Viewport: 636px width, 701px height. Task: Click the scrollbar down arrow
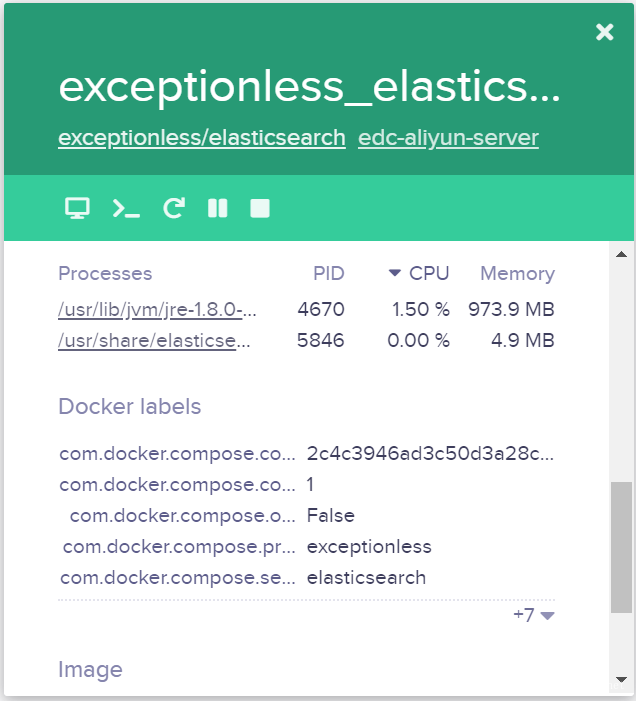pyautogui.click(x=621, y=679)
